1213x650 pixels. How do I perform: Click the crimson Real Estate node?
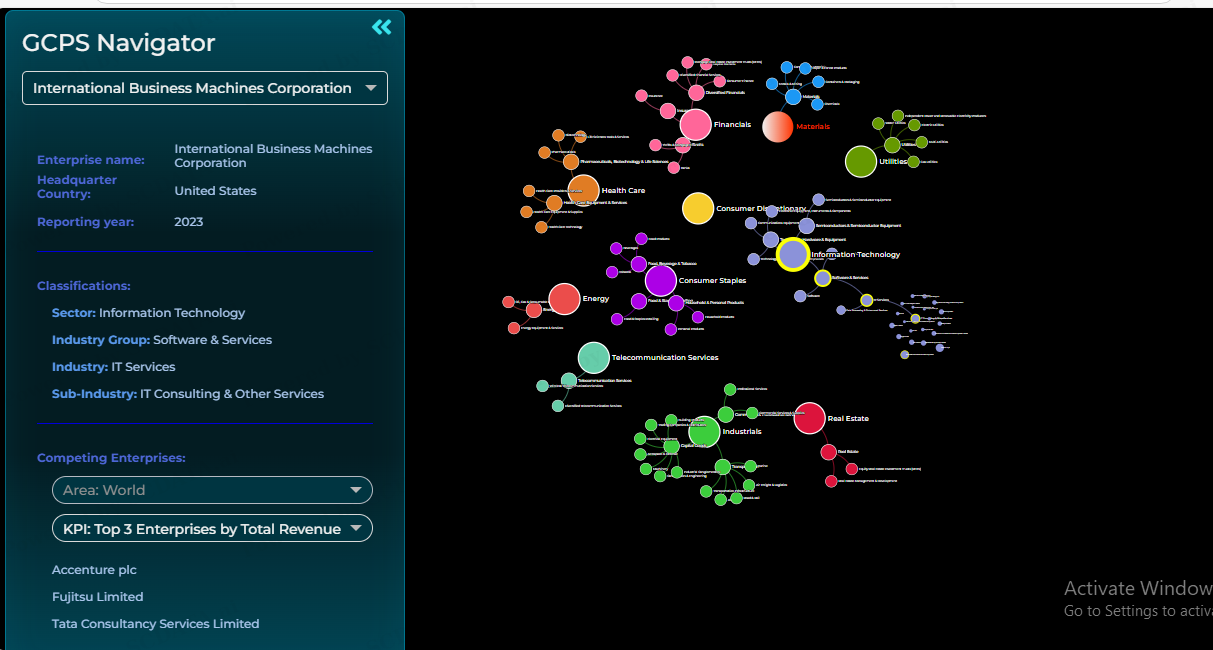tap(809, 418)
